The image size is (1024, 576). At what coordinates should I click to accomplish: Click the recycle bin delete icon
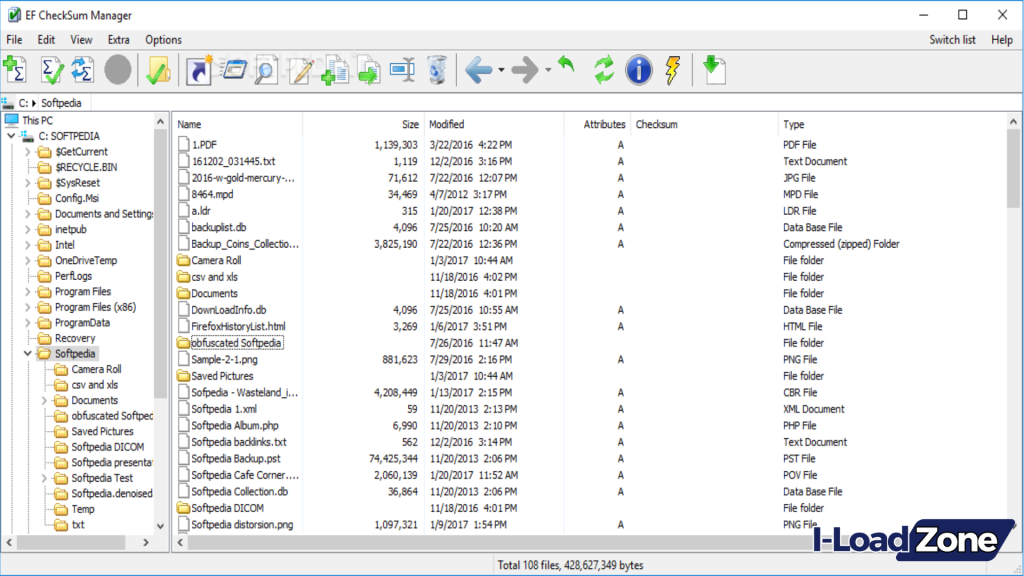tap(437, 69)
